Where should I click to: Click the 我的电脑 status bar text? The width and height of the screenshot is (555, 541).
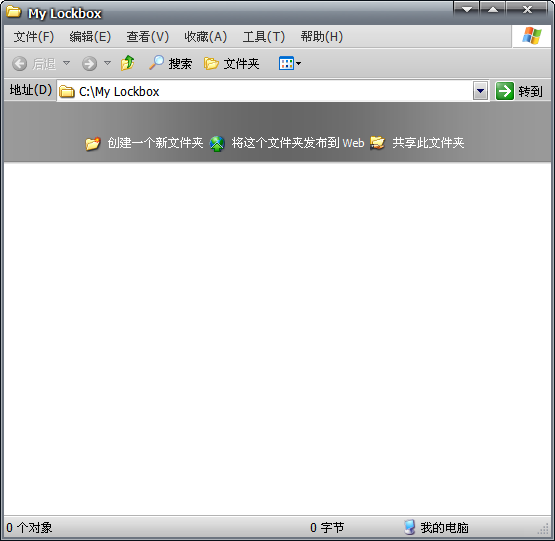[444, 528]
